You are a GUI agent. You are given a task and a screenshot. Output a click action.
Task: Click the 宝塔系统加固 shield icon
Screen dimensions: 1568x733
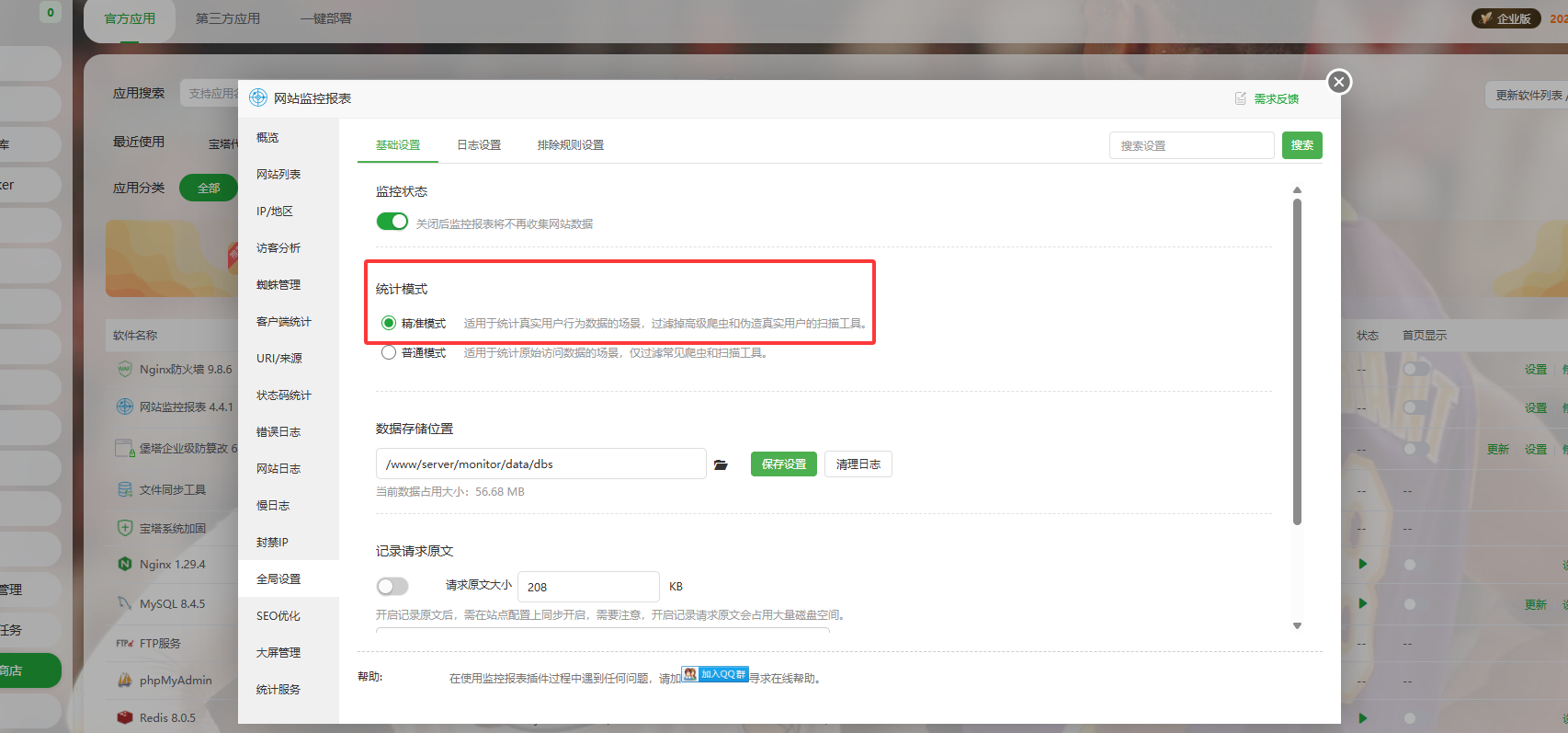125,528
